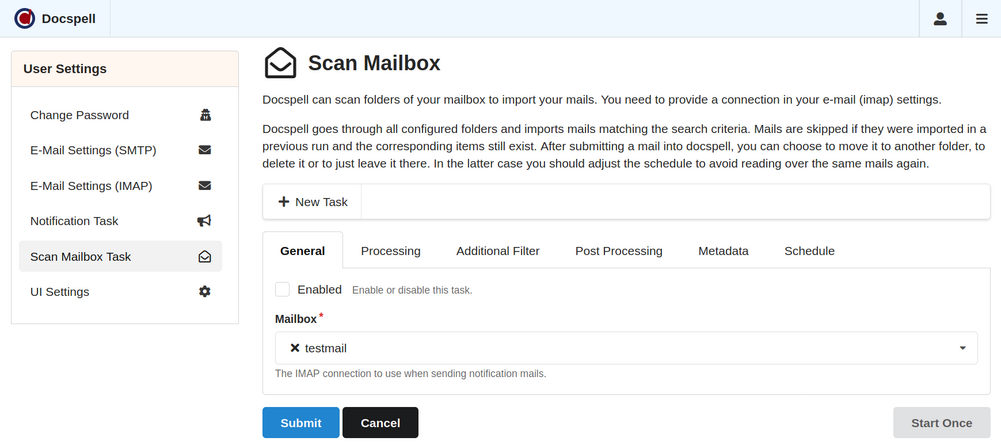Click the Docspell logo icon

[24, 19]
